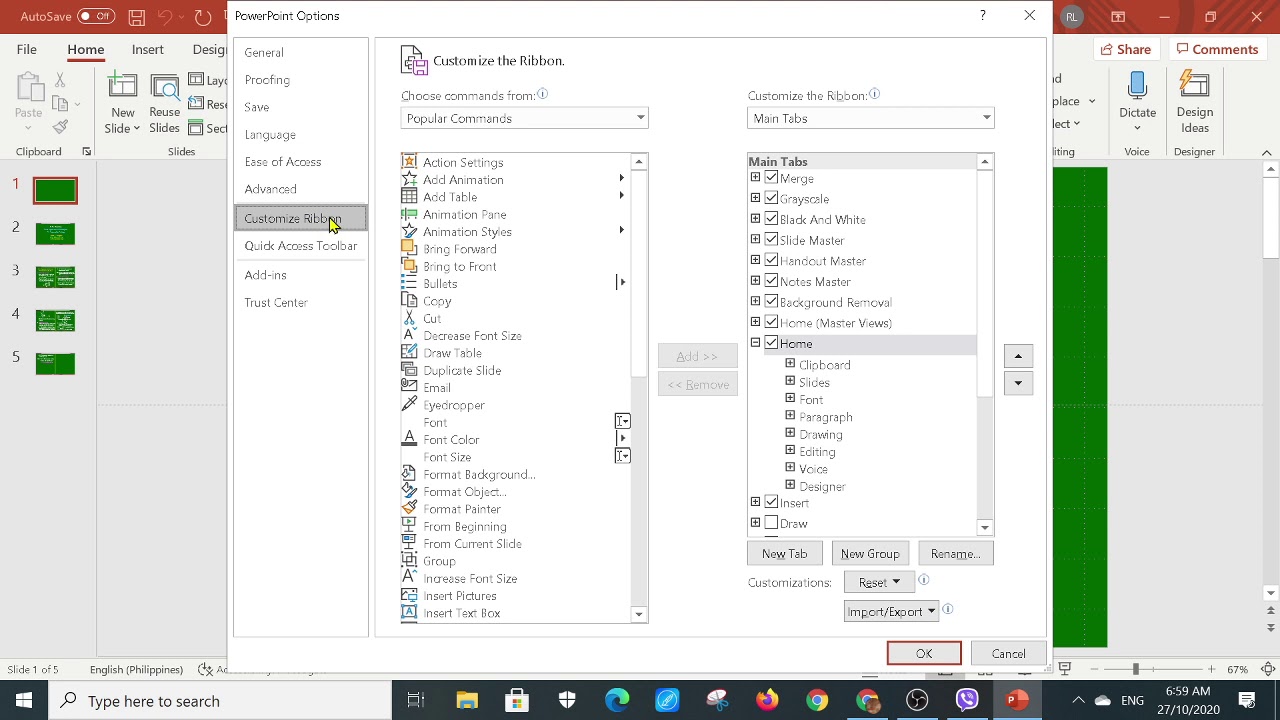This screenshot has width=1280, height=720.
Task: Select the Email command icon
Action: 409,387
